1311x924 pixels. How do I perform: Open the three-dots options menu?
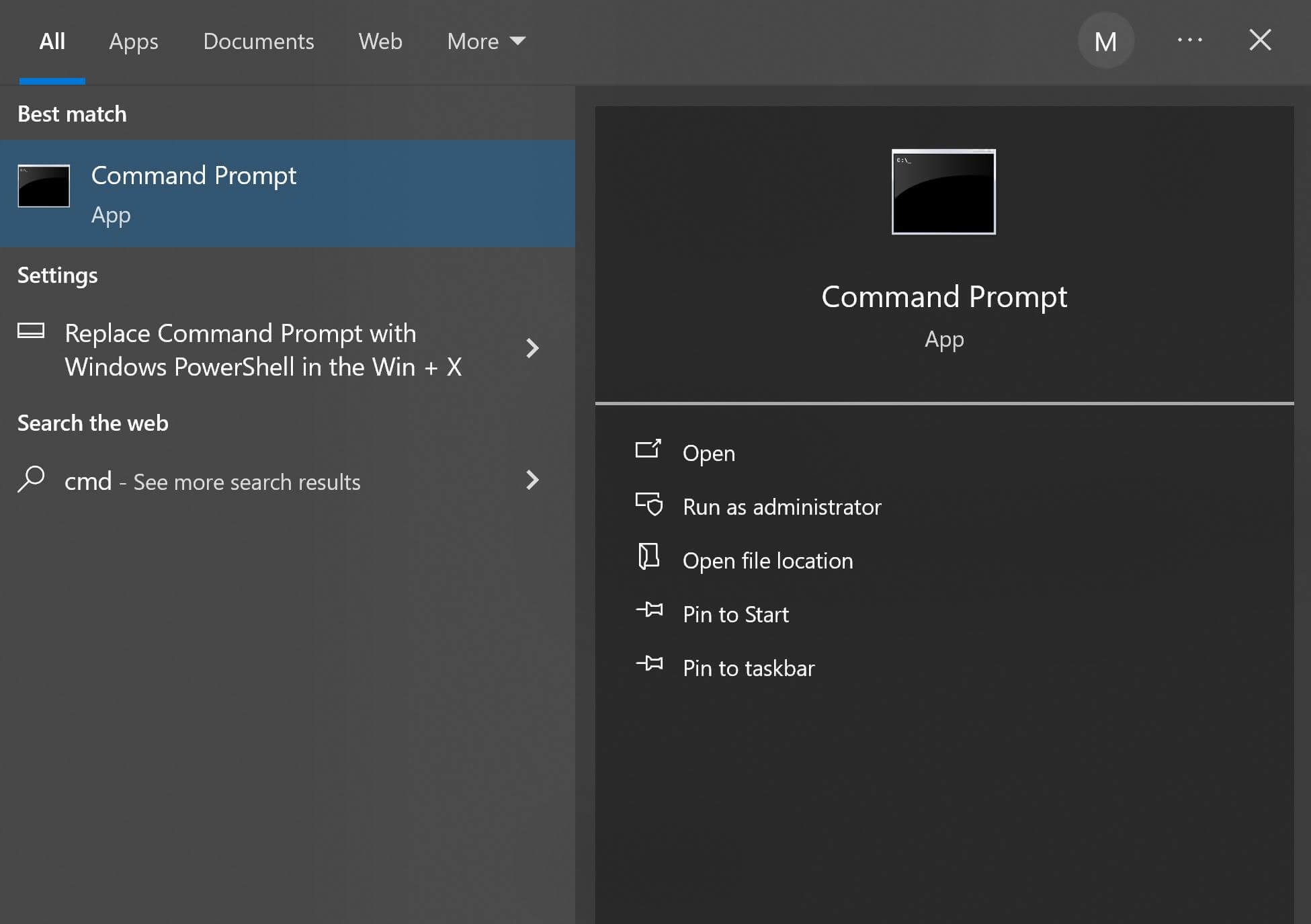tap(1189, 40)
